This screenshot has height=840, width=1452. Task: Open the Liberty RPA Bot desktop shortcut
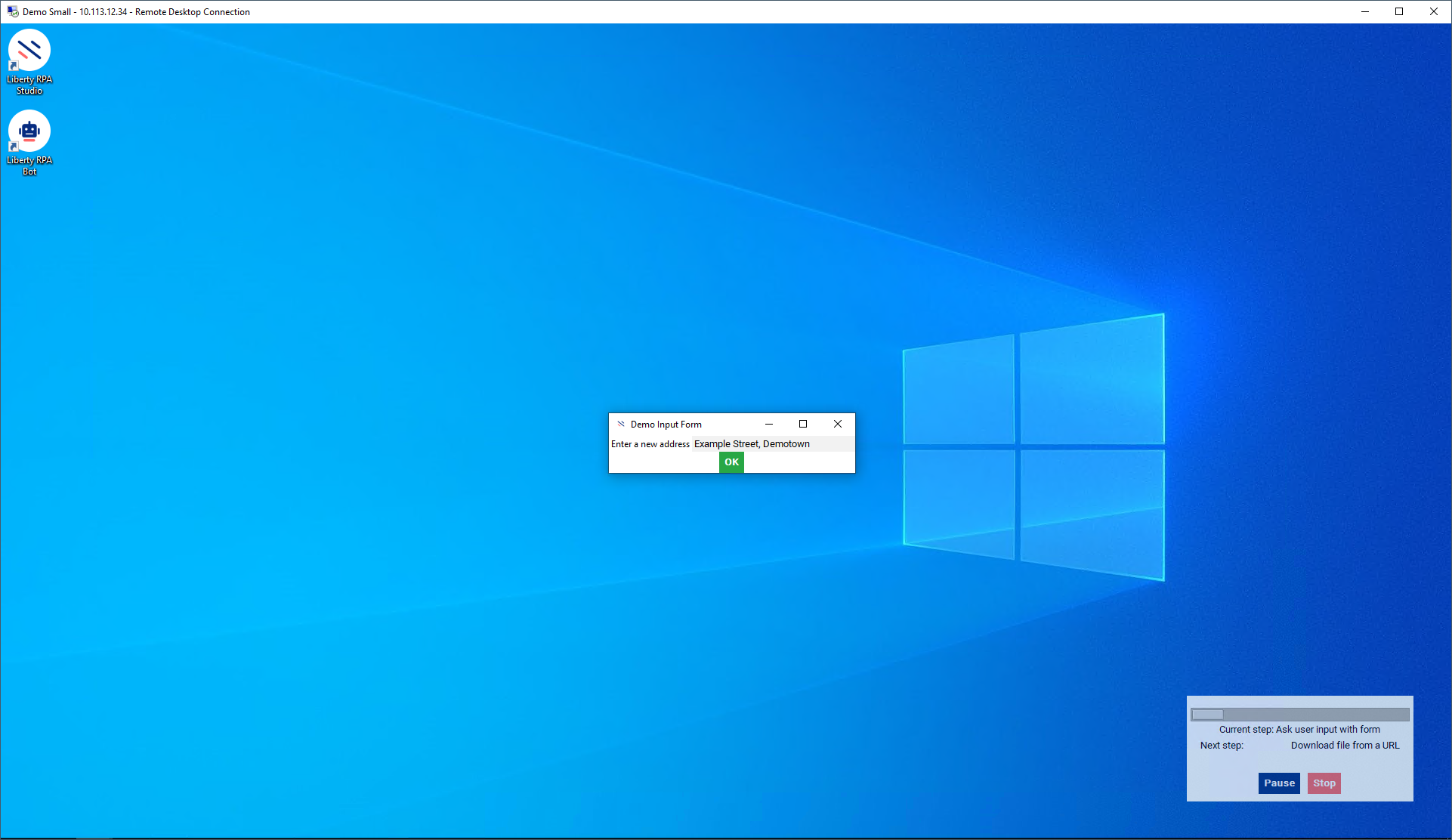pyautogui.click(x=29, y=132)
